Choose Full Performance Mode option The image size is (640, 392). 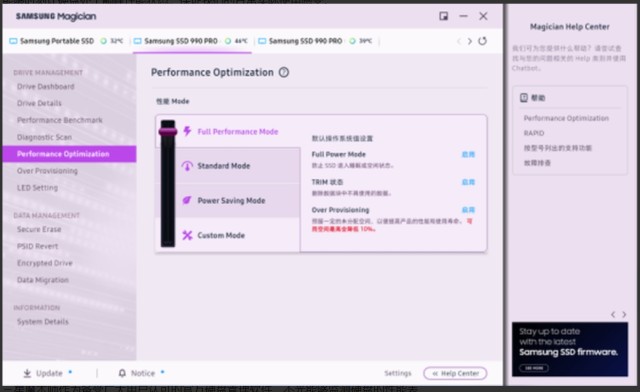tap(238, 131)
